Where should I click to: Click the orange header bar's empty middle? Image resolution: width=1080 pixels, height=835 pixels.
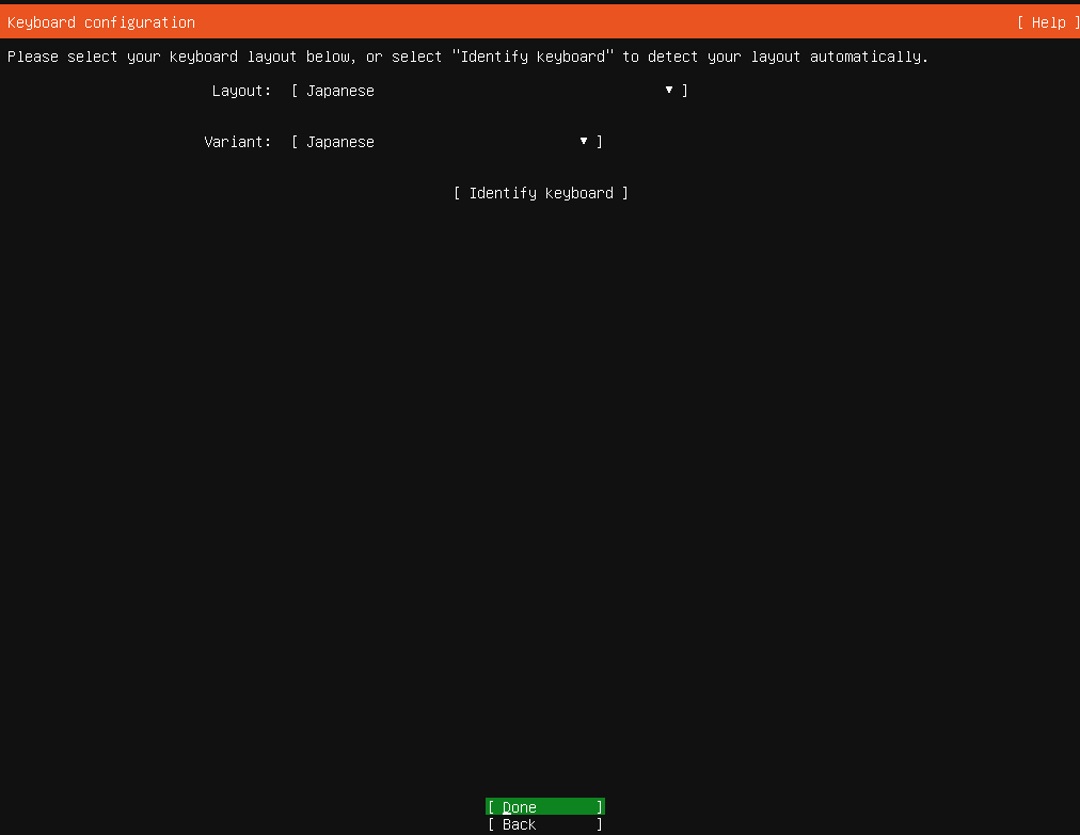pyautogui.click(x=606, y=22)
